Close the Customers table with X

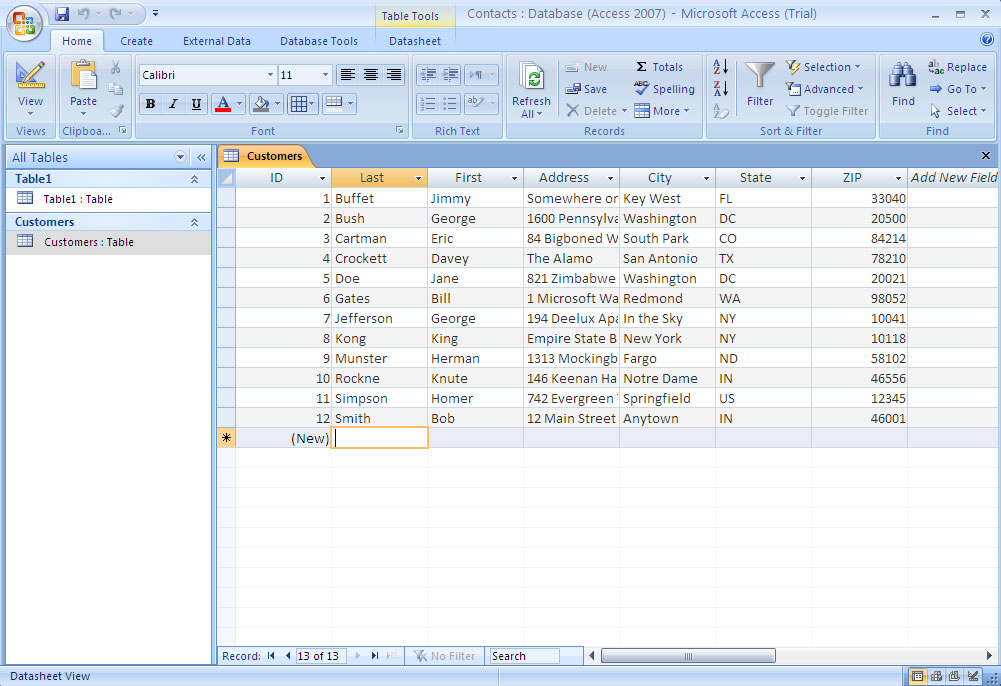tap(986, 156)
